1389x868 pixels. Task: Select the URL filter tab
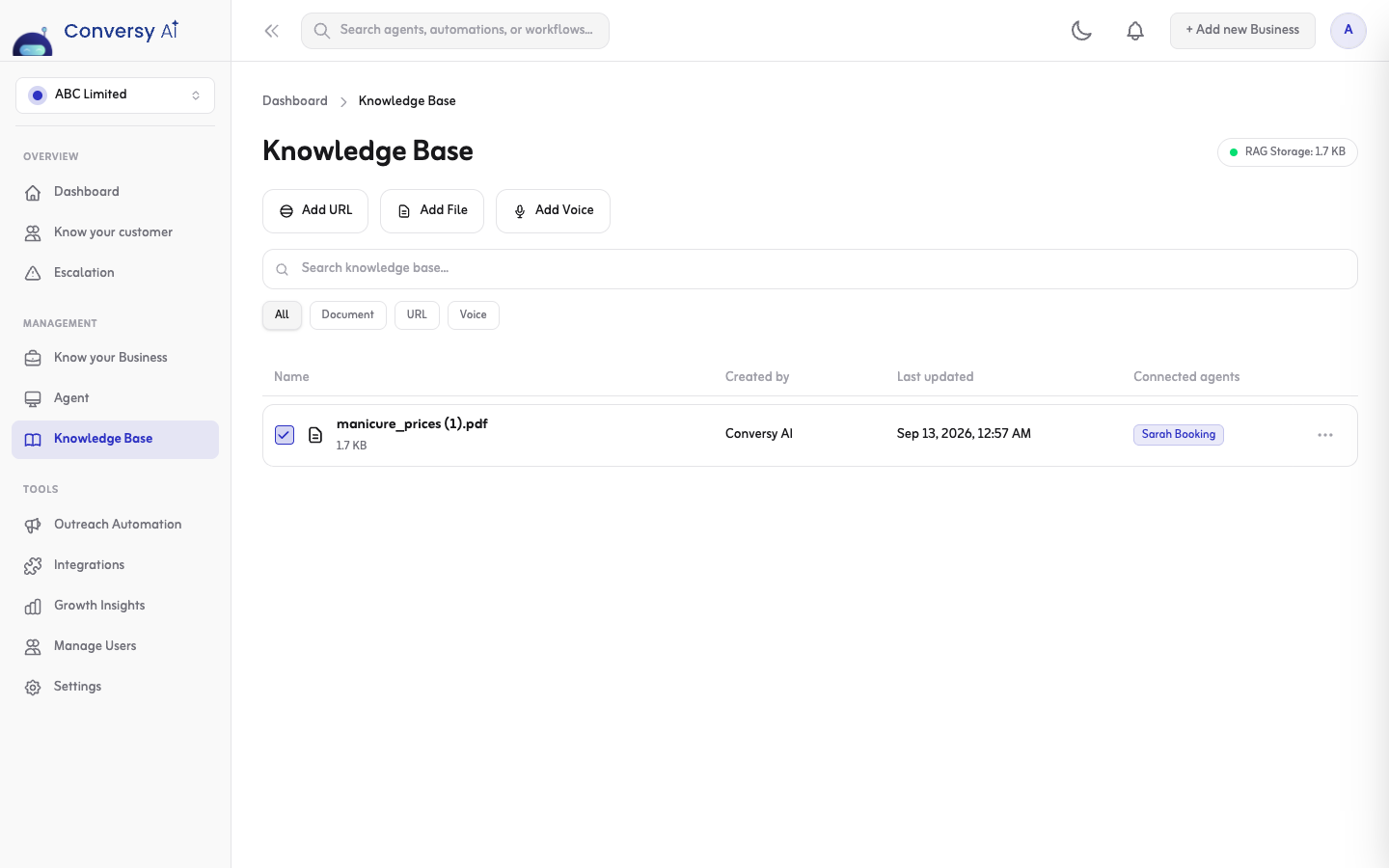point(417,315)
